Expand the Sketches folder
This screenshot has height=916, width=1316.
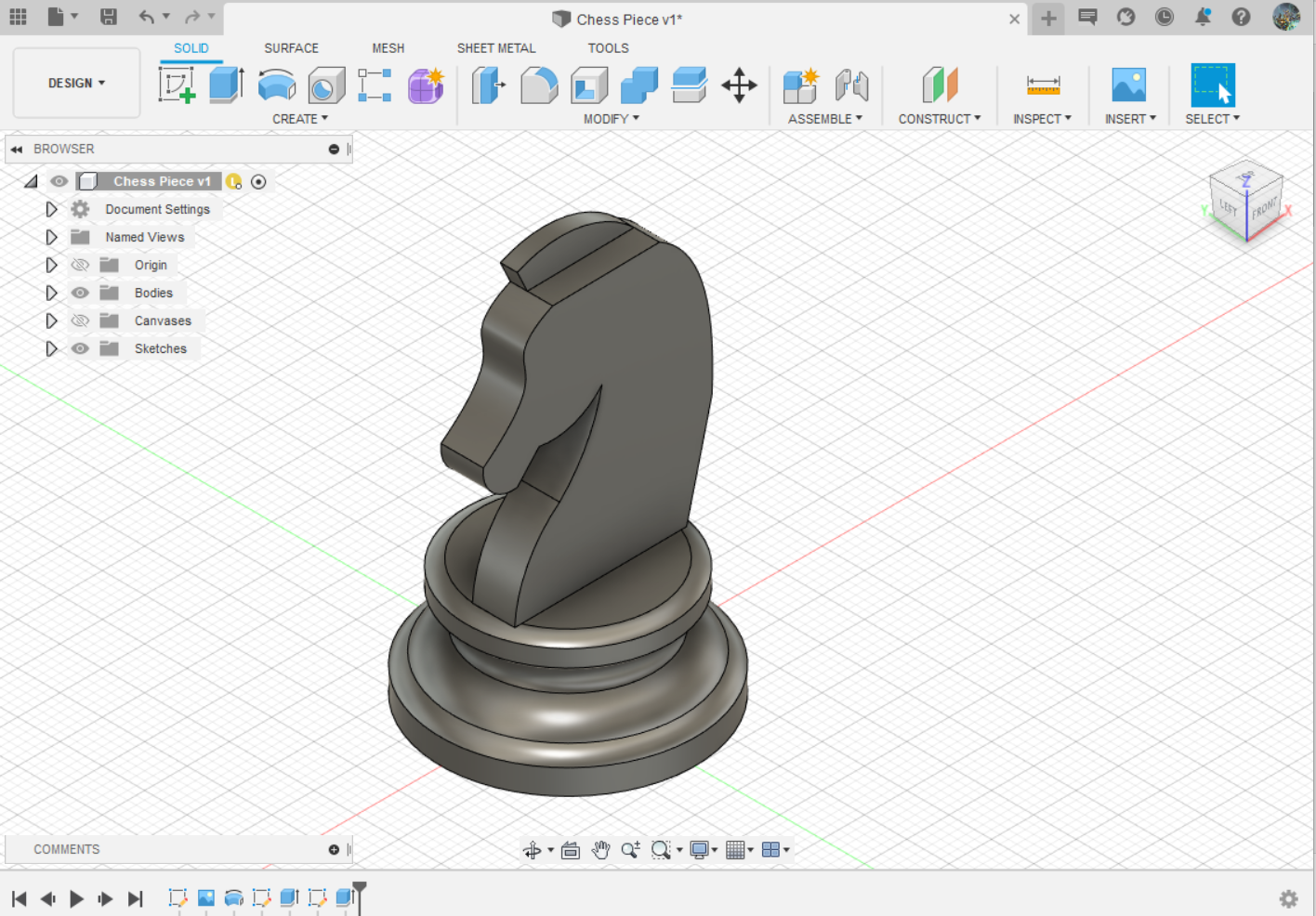point(51,348)
